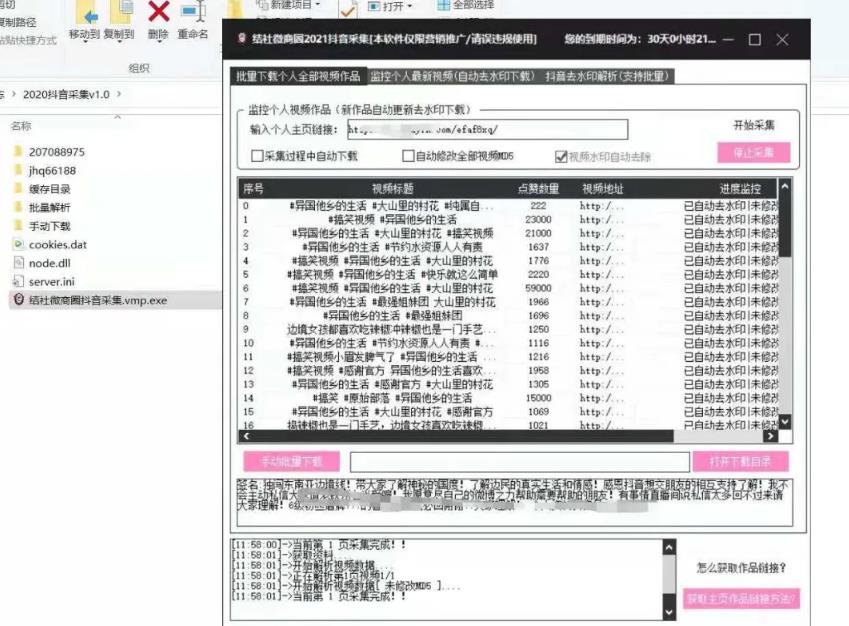Switch to 批量下载个人全部视频作品 tab

tap(298, 76)
